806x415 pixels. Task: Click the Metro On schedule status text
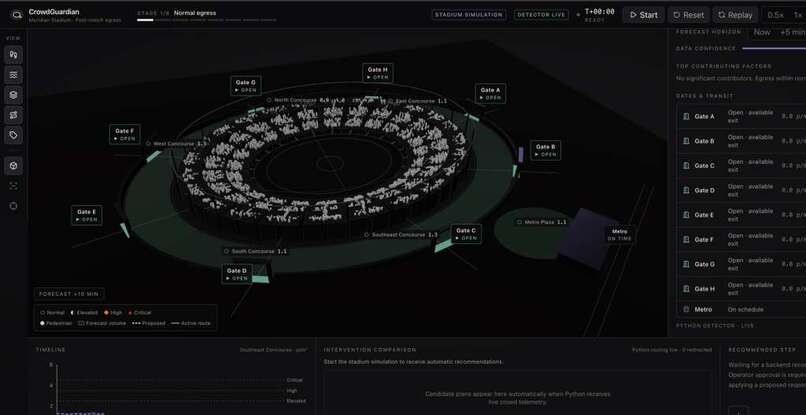(745, 310)
